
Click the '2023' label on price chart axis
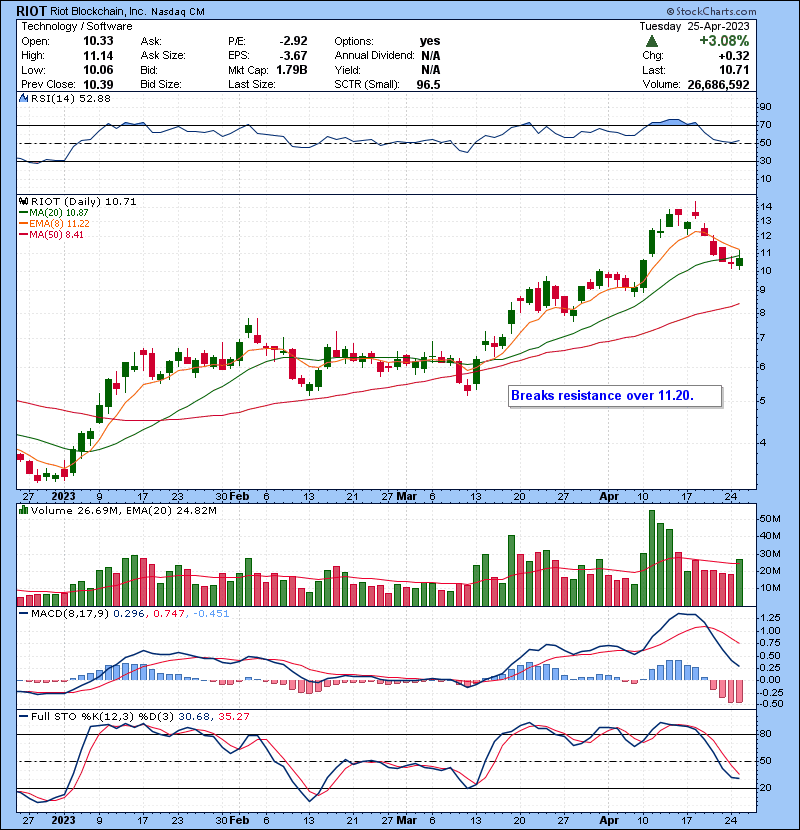63,497
